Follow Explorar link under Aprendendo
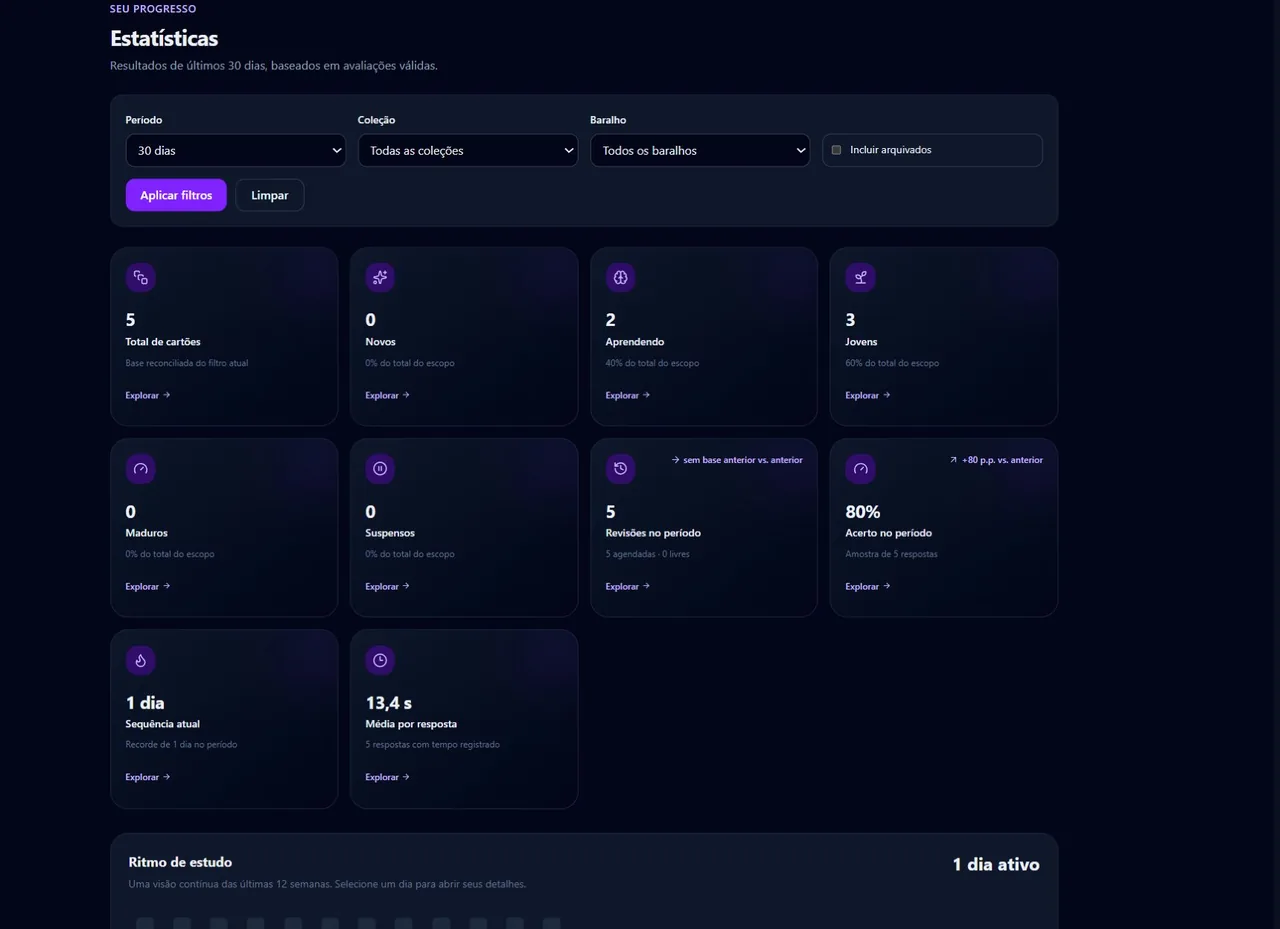The width and height of the screenshot is (1280, 929). tap(628, 395)
